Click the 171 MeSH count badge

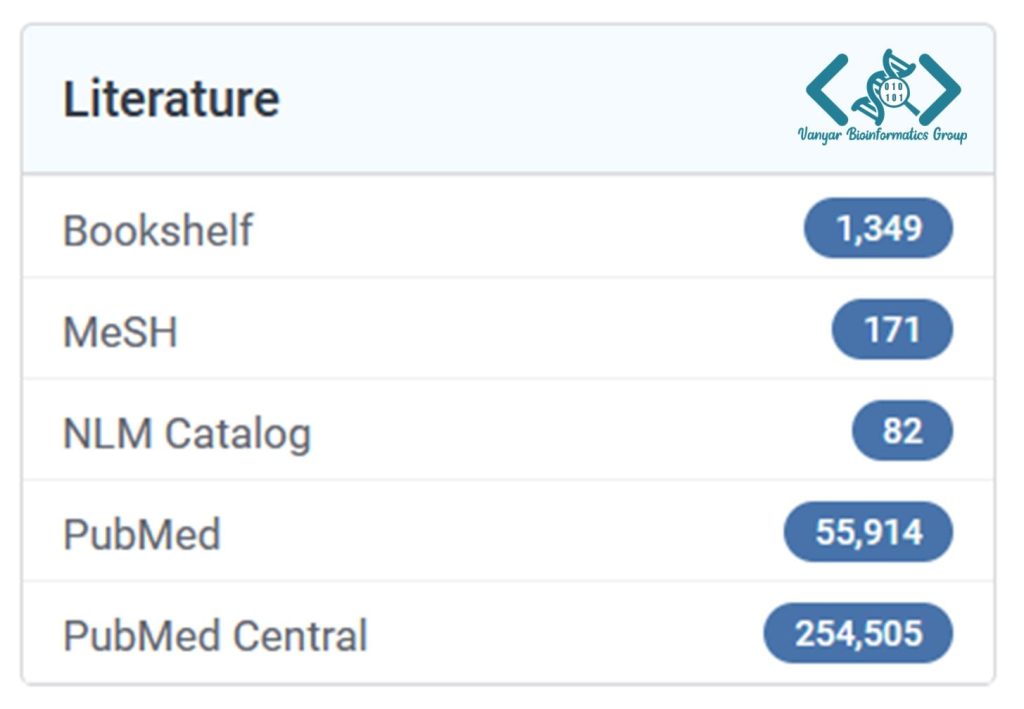click(x=892, y=330)
